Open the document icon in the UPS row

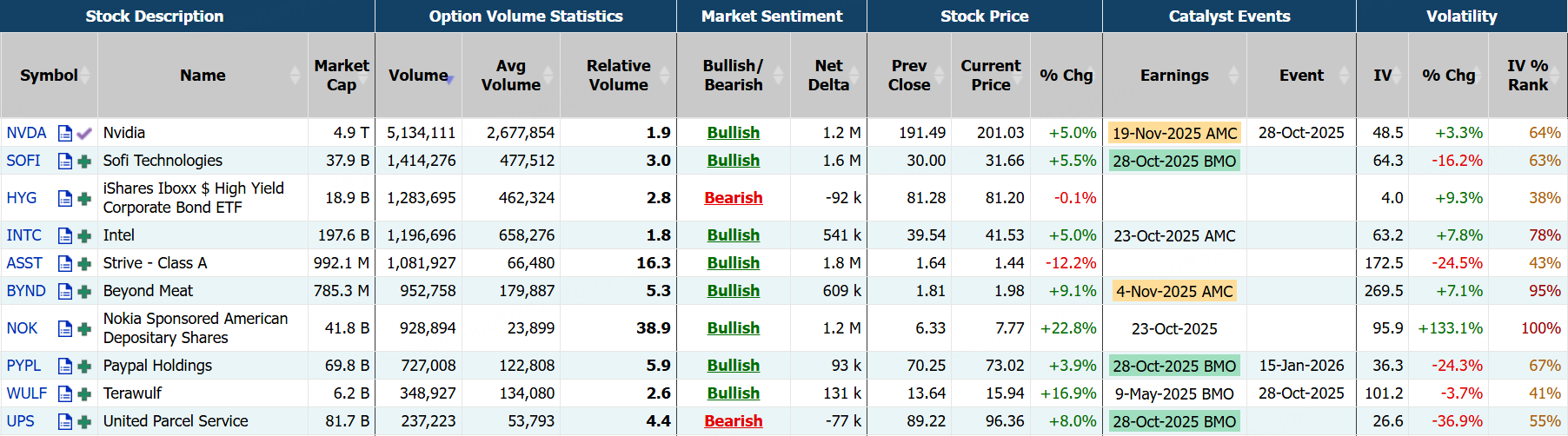(65, 421)
